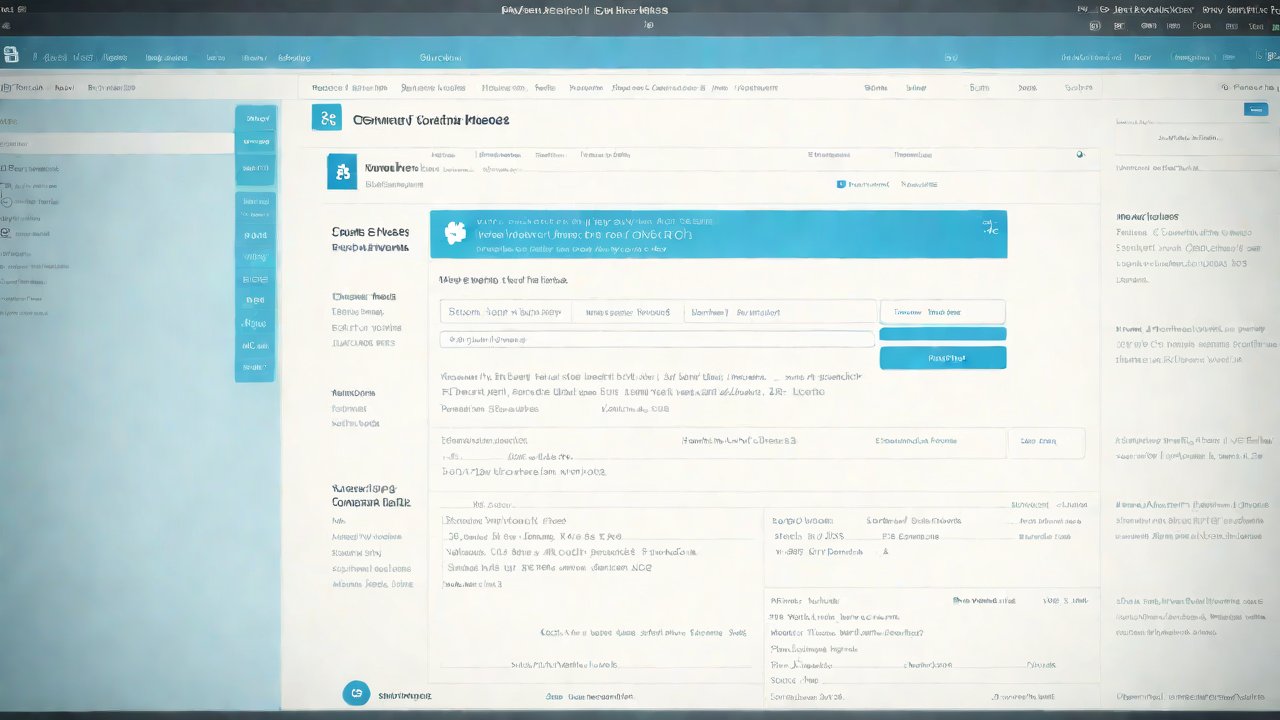Screen dimensions: 1280x720
Task: Click the round blue icon at the bottom left
Action: 355,694
